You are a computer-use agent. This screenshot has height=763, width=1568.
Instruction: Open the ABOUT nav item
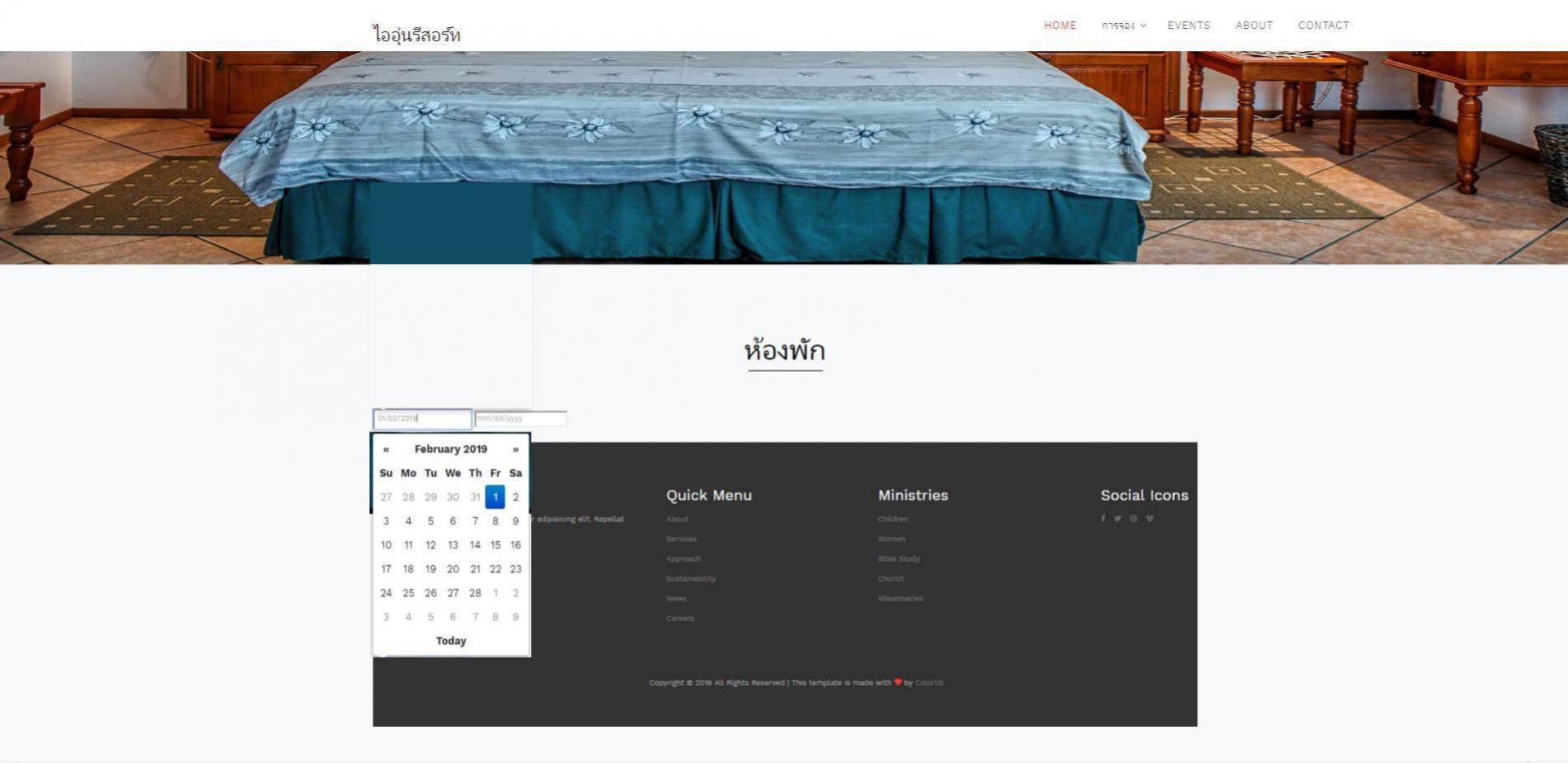1254,26
